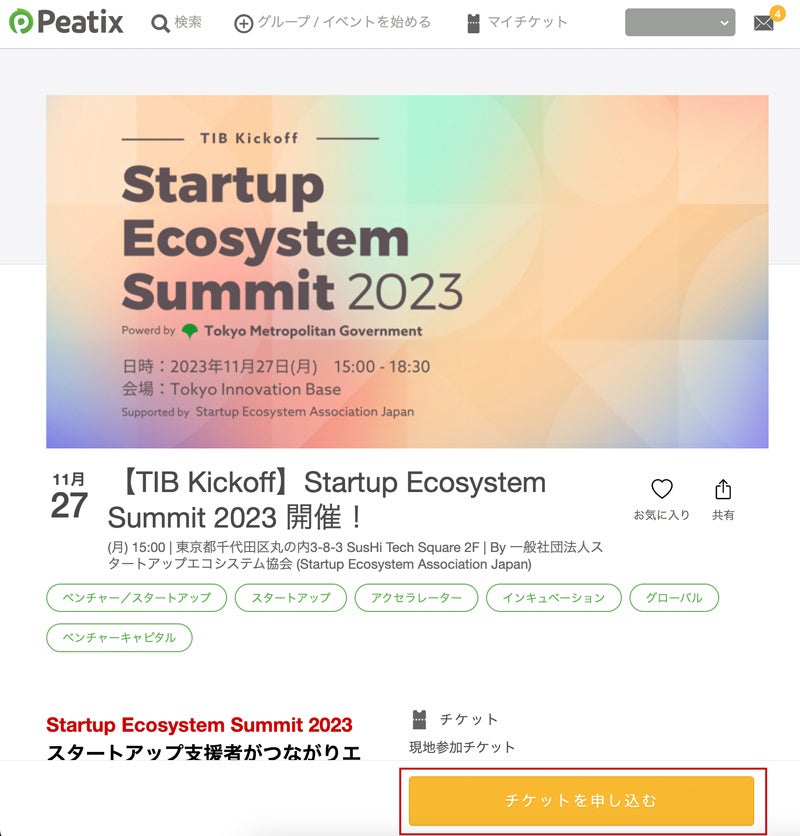Select the グローバル tag
This screenshot has height=836, width=800.
click(x=674, y=598)
